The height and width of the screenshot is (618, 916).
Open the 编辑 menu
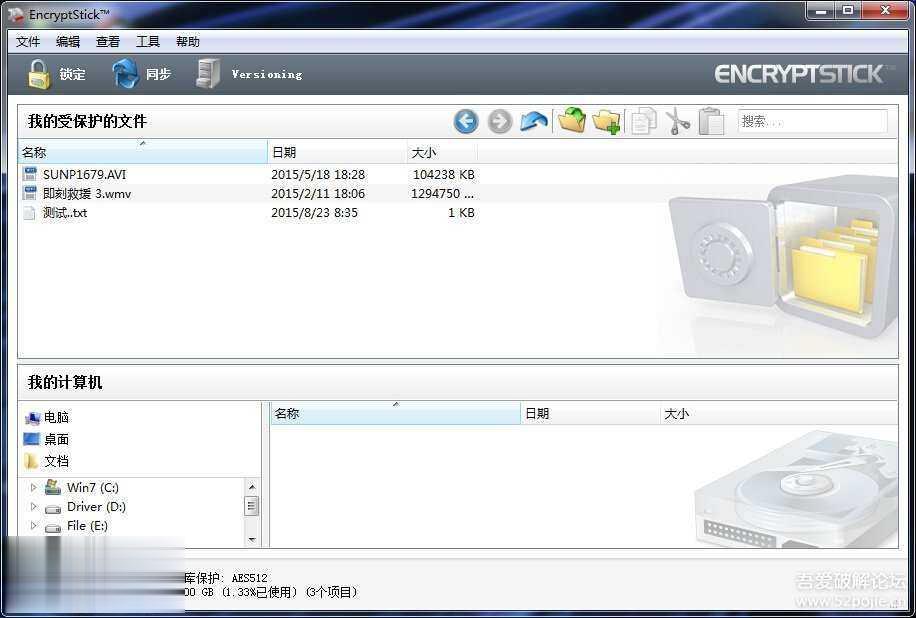coord(68,41)
